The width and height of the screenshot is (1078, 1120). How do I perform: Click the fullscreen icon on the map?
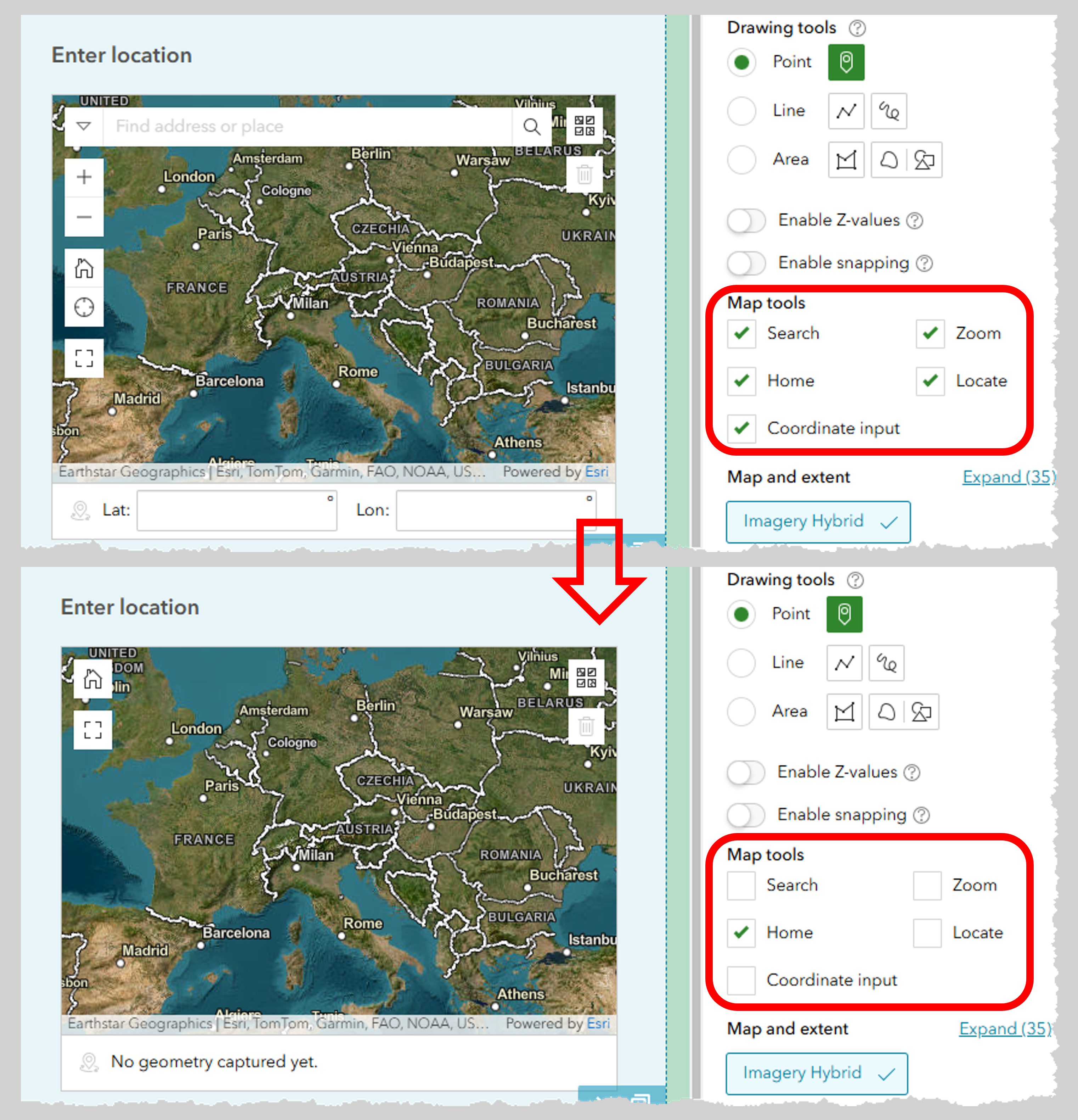[84, 358]
